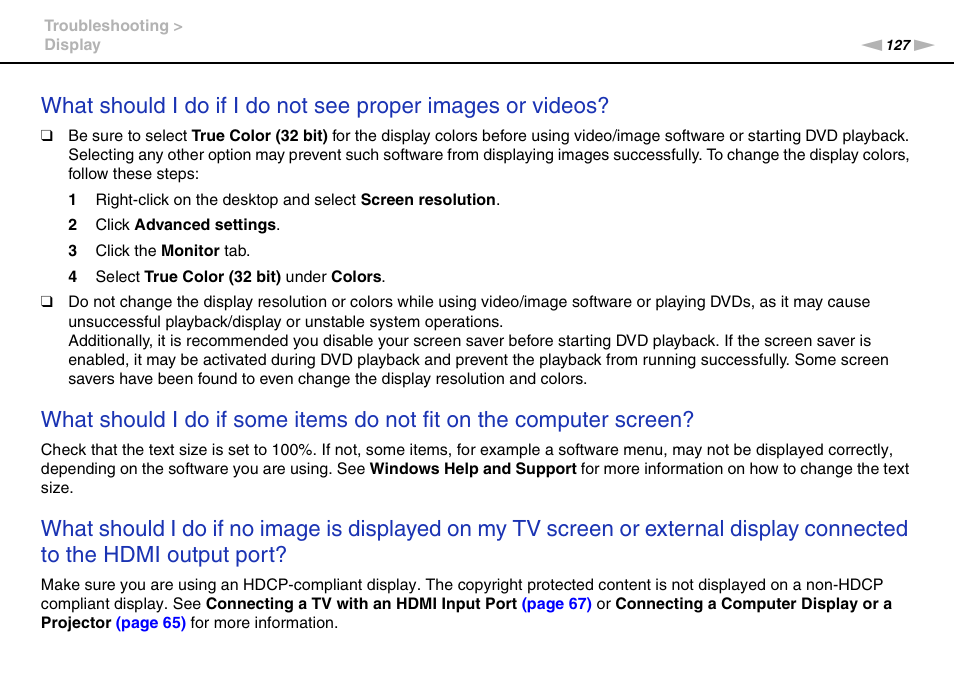Click "Connecting a TV with an HDMI Input Port"
The width and height of the screenshot is (954, 674).
pos(361,604)
